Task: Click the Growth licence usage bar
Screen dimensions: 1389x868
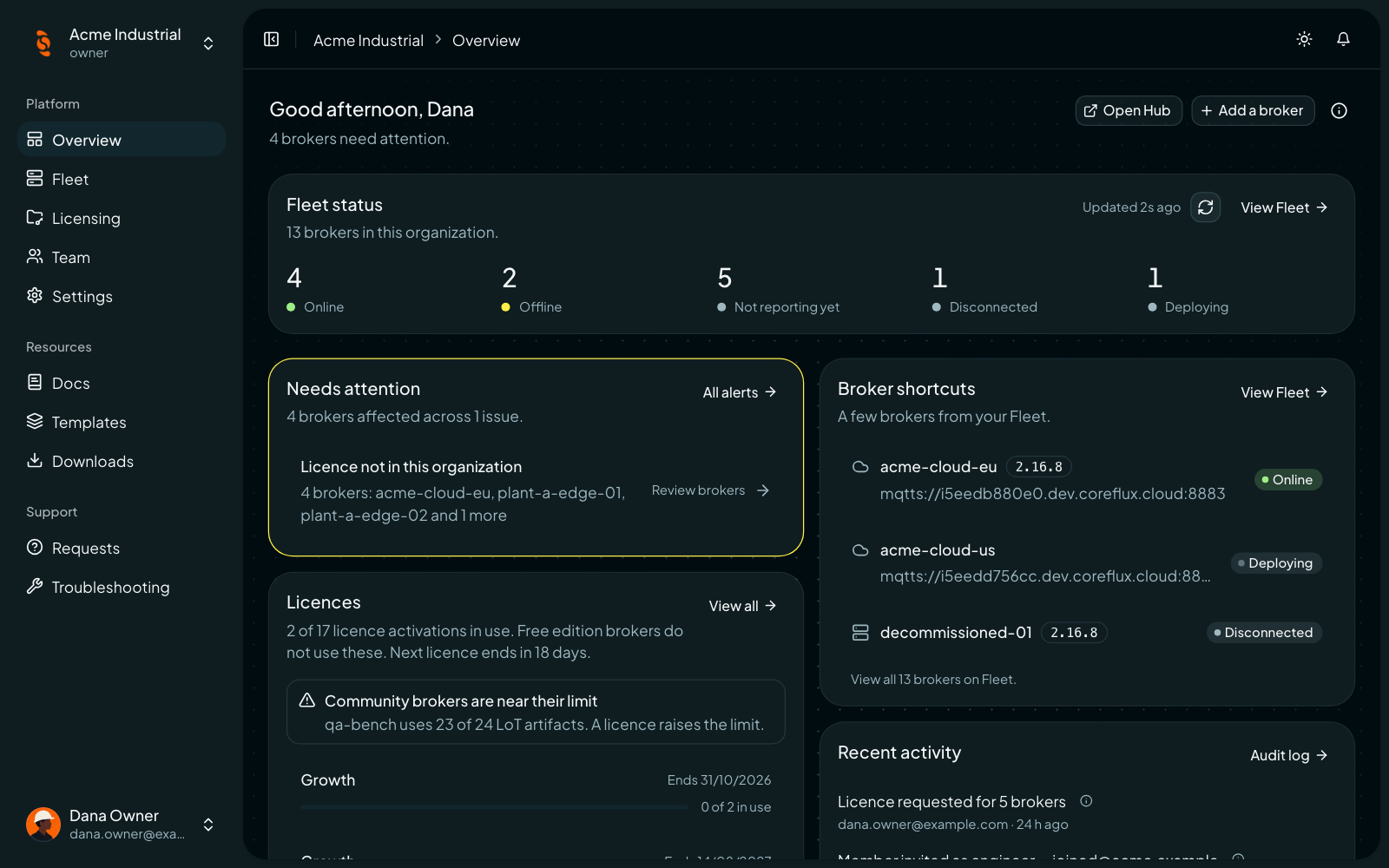Action: (x=494, y=807)
